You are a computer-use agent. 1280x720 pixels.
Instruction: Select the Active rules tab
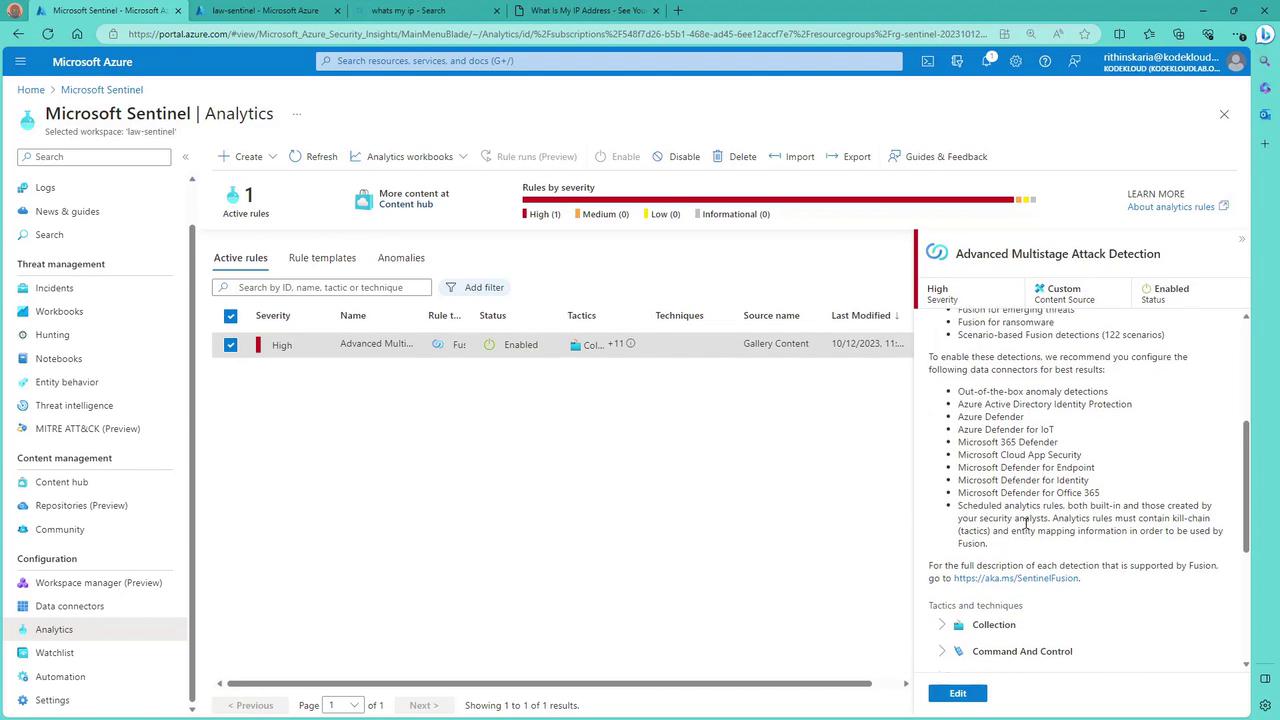pyautogui.click(x=240, y=258)
